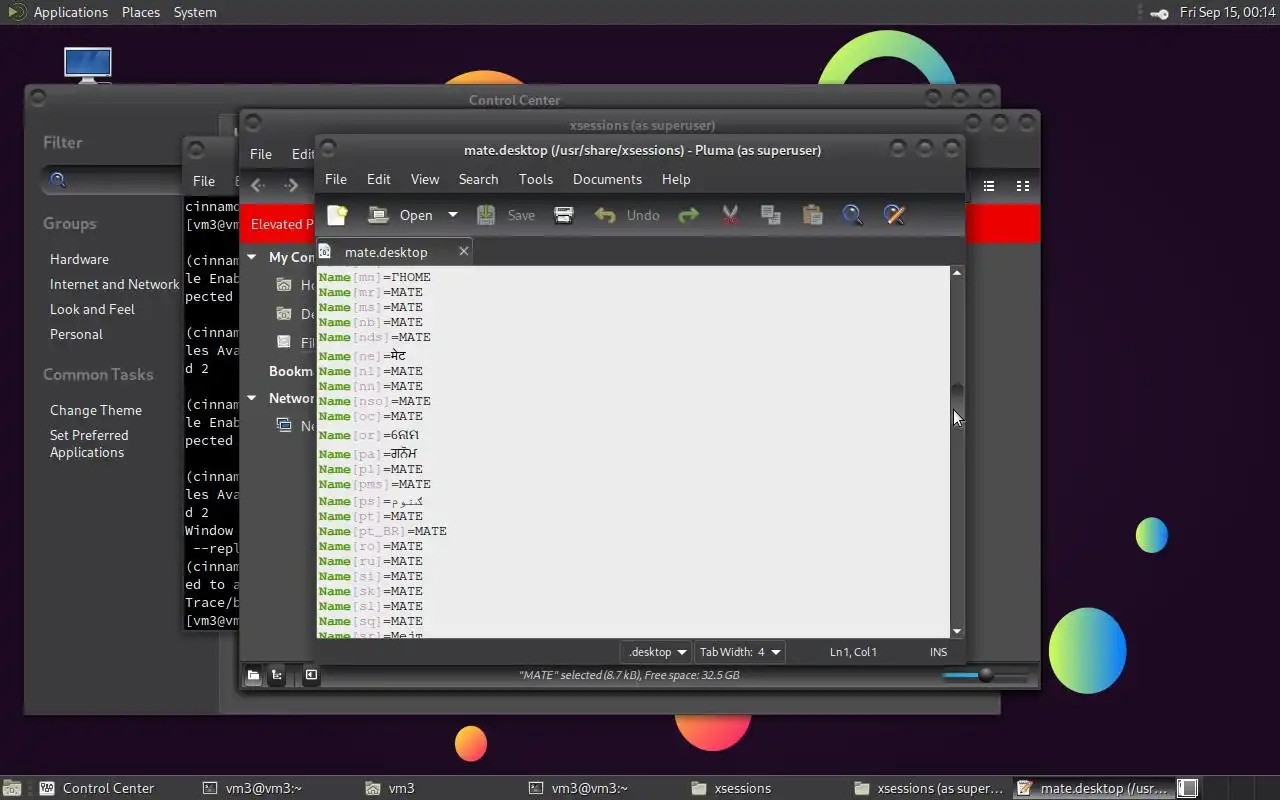This screenshot has width=1280, height=800.
Task: Click the editor scroll up arrow
Action: point(957,273)
